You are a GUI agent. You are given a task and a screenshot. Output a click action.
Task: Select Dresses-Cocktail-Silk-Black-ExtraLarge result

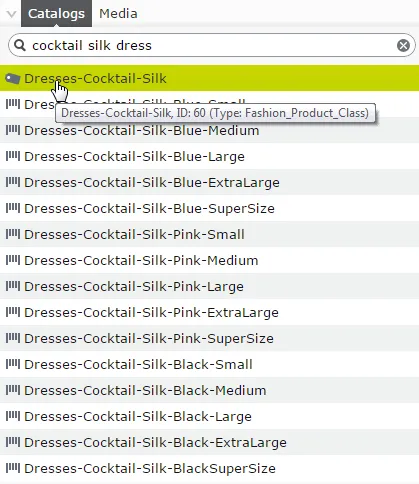[x=209, y=442]
